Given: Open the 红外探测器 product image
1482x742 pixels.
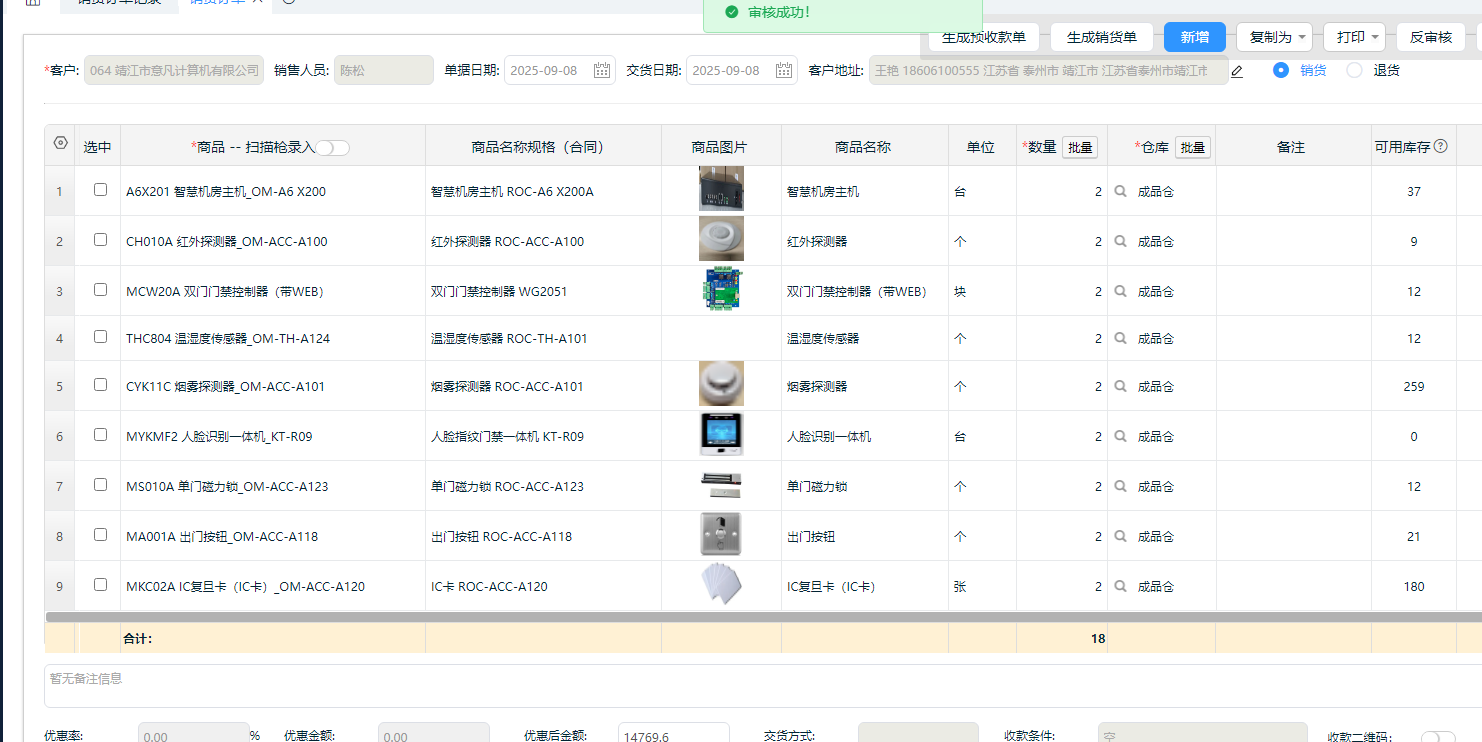Looking at the screenshot, I should 721,239.
